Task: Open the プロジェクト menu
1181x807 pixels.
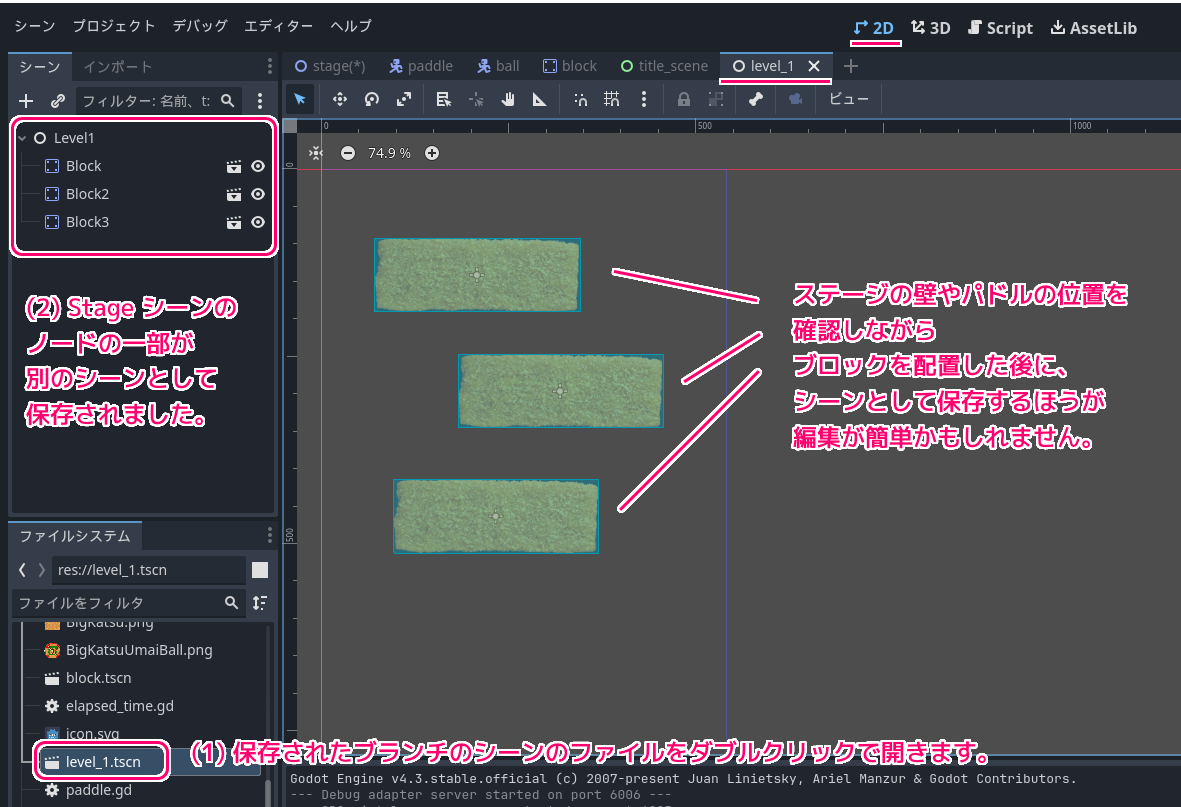Action: tap(114, 26)
